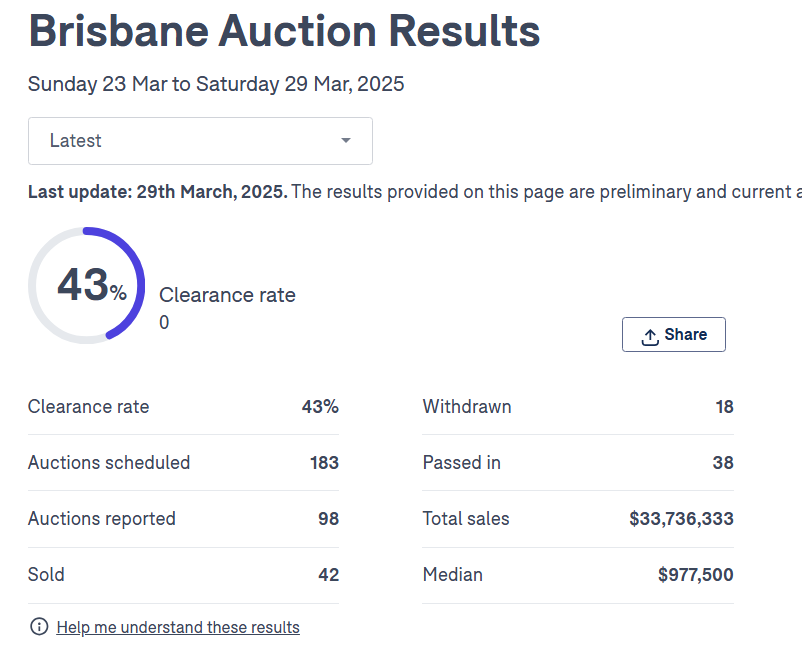Select the Passed in row showing 38
This screenshot has width=802, height=653.
578,463
